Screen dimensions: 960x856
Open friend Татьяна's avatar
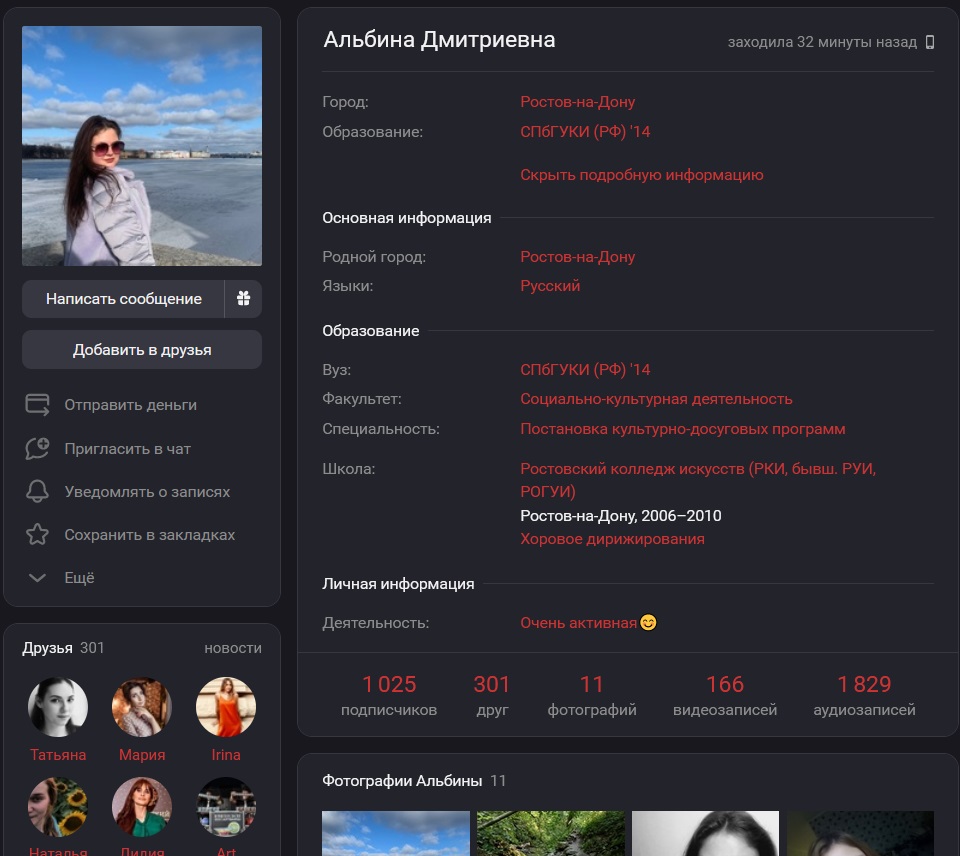58,707
